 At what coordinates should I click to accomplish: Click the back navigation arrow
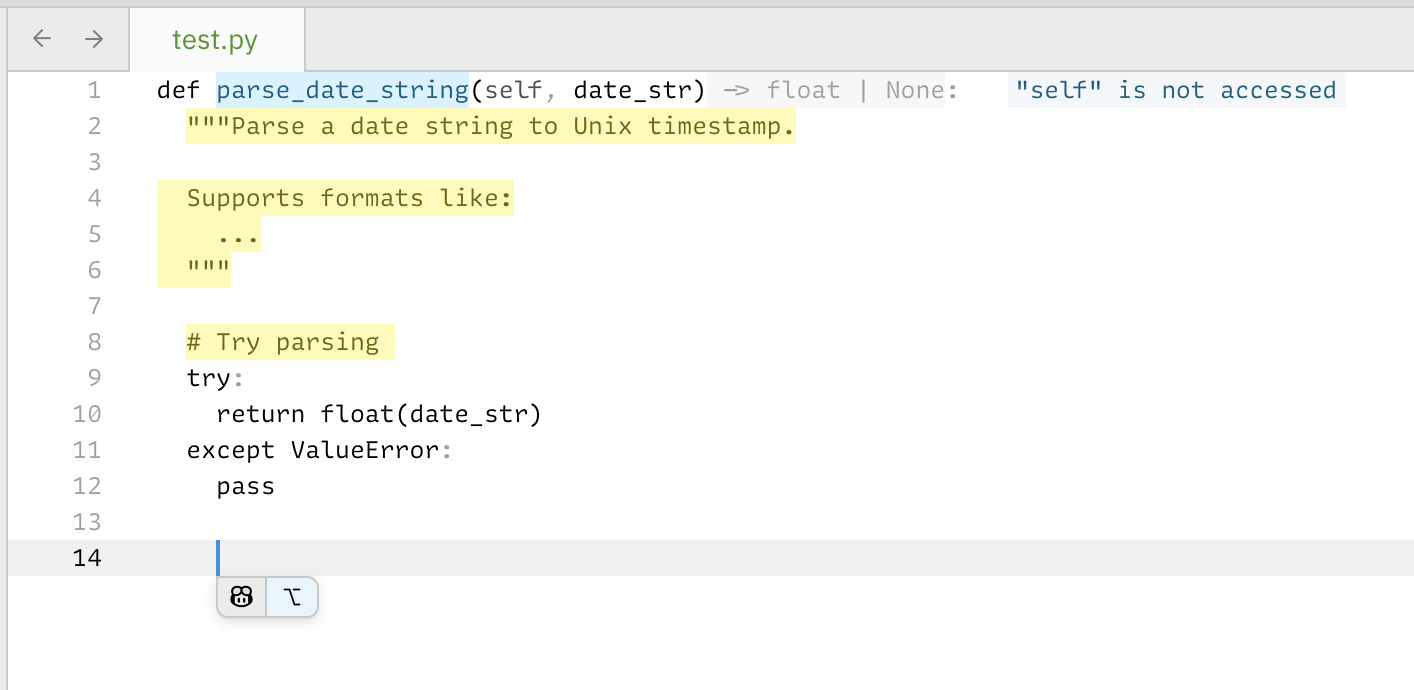point(41,39)
